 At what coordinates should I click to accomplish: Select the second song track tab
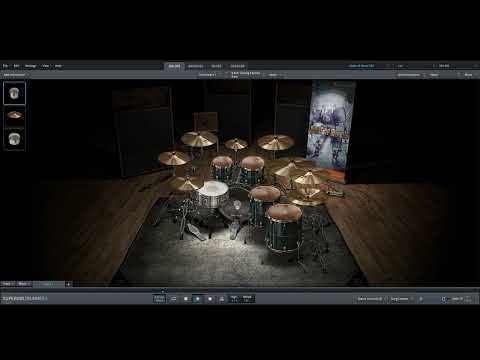pyautogui.click(x=23, y=284)
